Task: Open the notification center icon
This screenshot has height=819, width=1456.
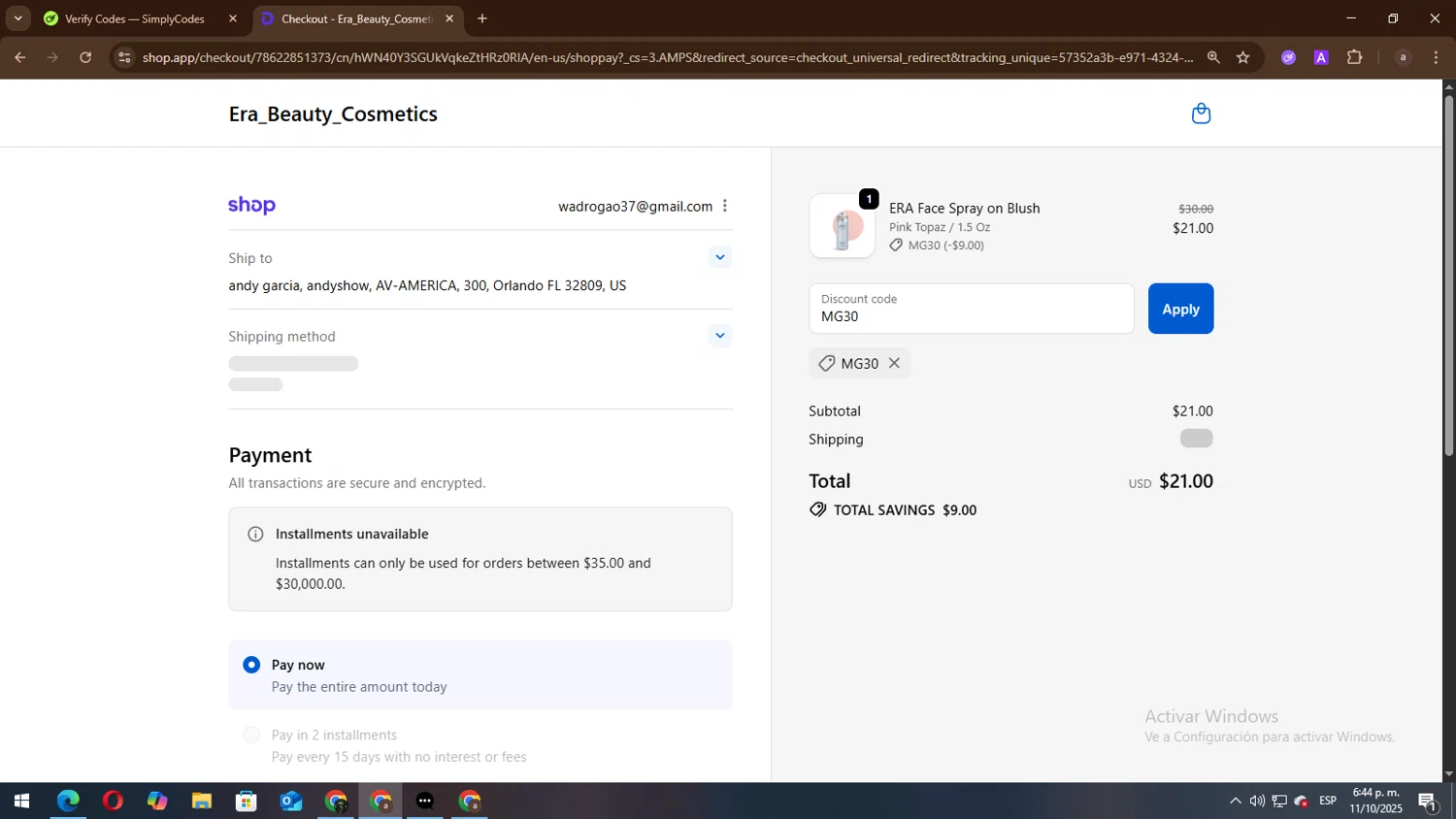Action: [1428, 802]
